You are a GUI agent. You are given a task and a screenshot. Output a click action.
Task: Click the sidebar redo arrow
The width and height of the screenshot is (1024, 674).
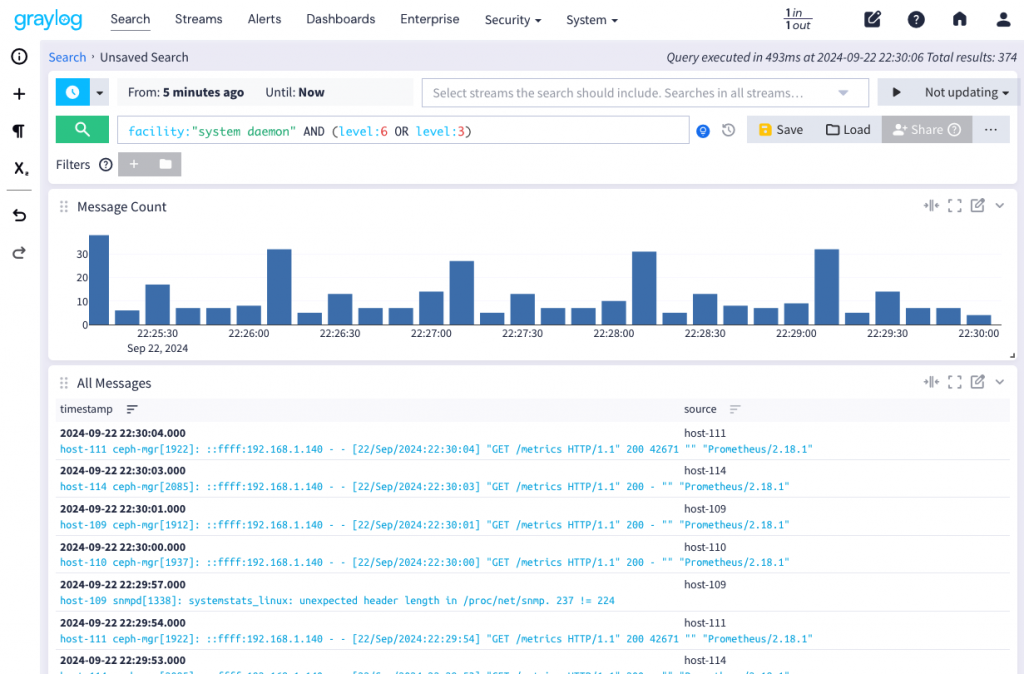click(20, 253)
